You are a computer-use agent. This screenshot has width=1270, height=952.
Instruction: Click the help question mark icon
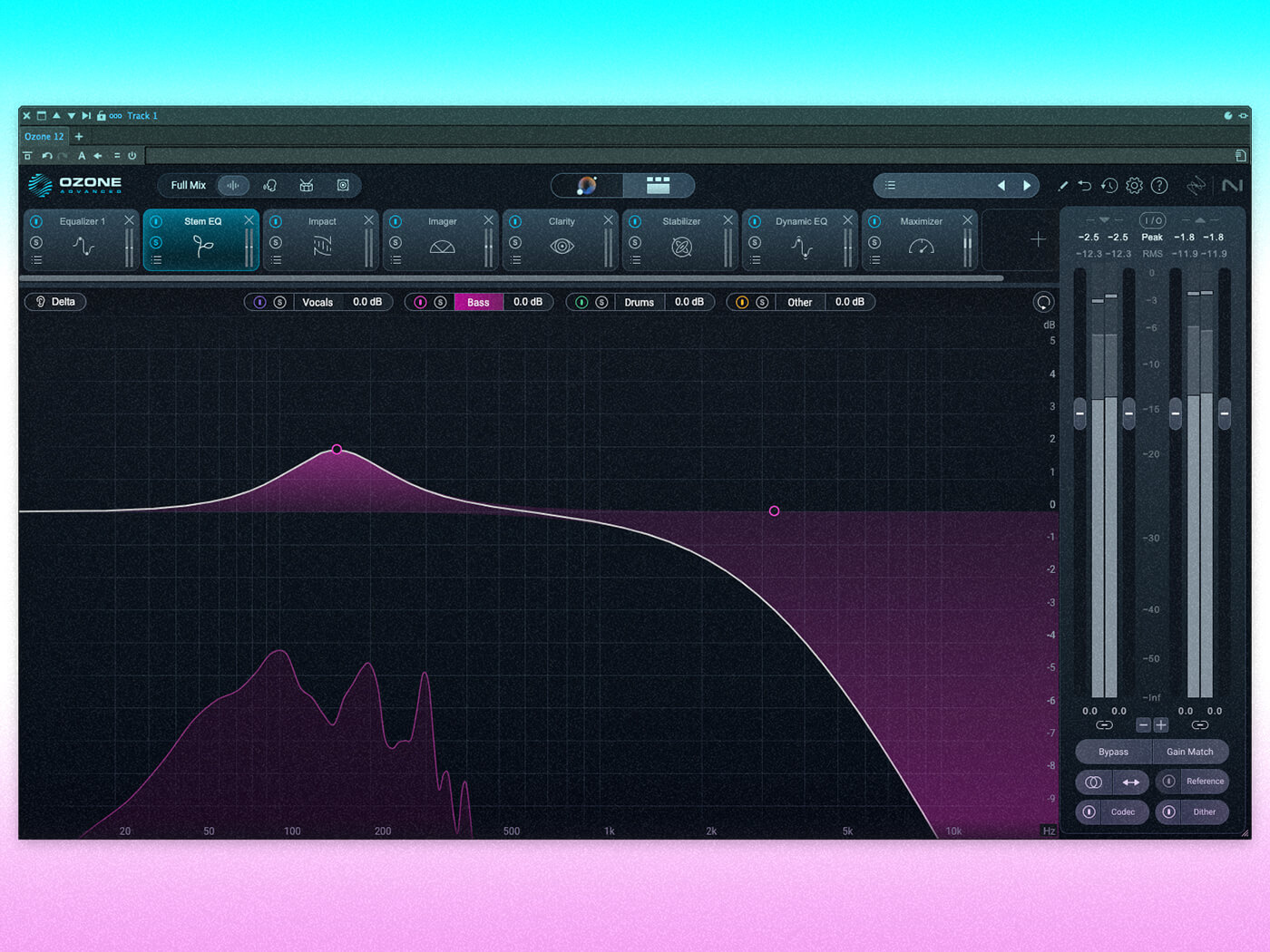point(1159,186)
